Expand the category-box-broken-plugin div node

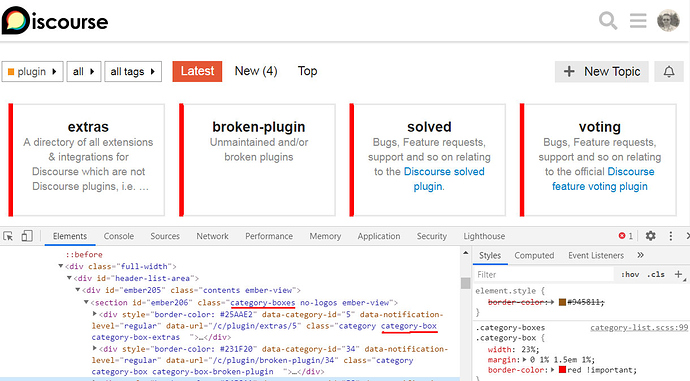[94, 348]
